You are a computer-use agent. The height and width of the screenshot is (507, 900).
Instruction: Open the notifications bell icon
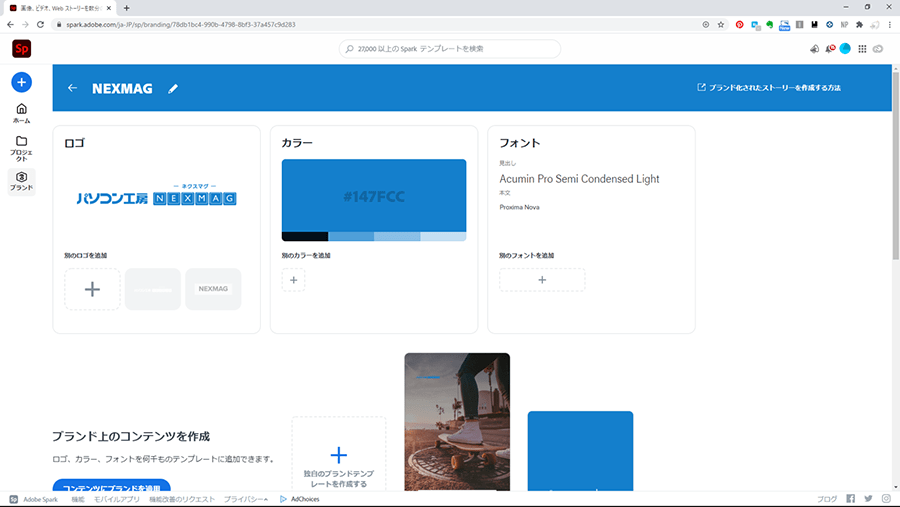(x=830, y=49)
